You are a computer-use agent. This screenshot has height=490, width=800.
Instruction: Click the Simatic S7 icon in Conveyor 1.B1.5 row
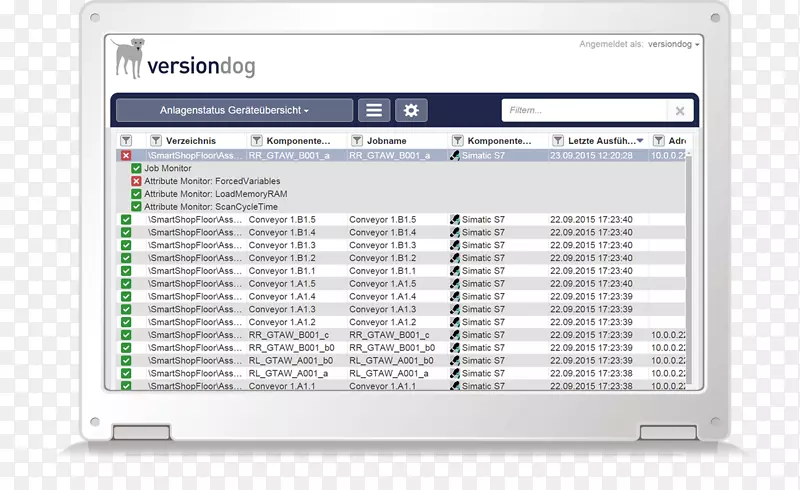pyautogui.click(x=455, y=219)
